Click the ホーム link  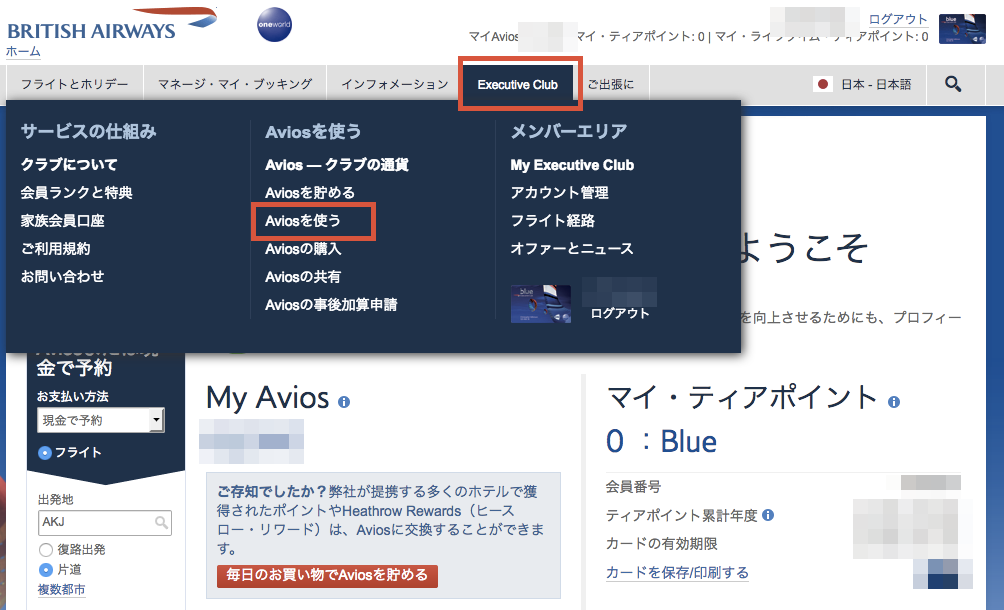click(23, 51)
